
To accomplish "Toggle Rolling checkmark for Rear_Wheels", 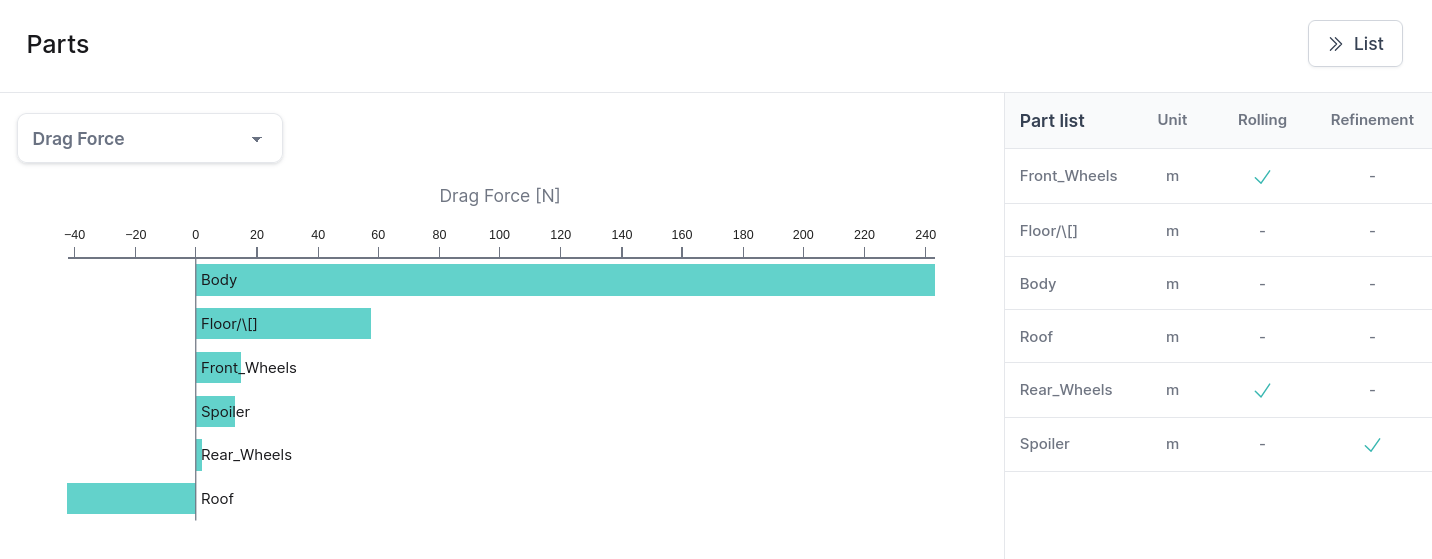I will pos(1262,391).
